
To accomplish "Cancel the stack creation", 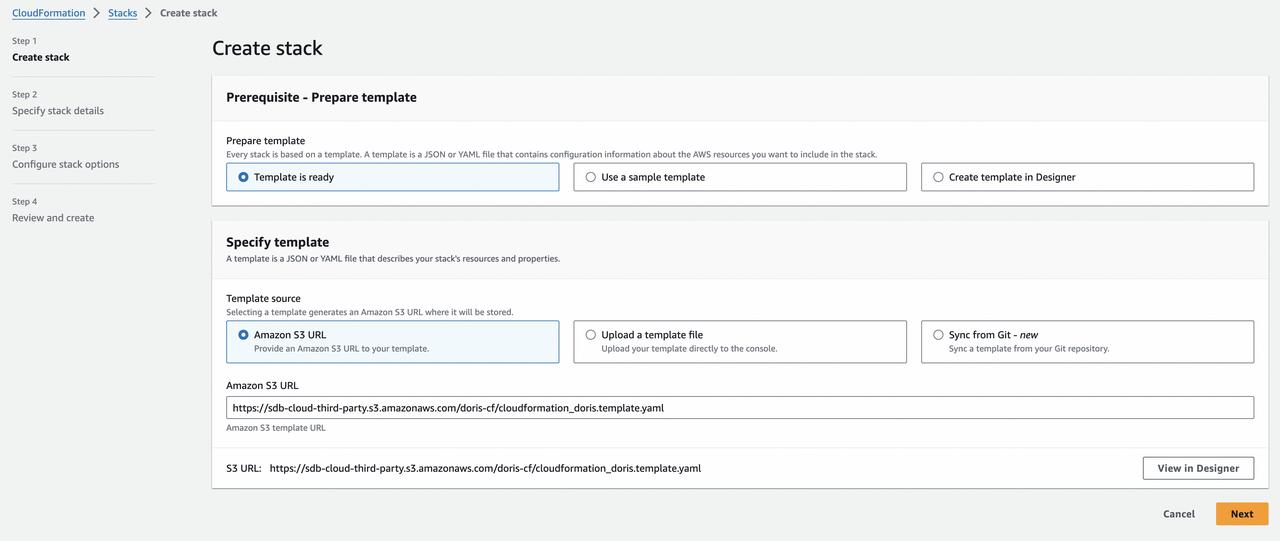I will [1178, 514].
